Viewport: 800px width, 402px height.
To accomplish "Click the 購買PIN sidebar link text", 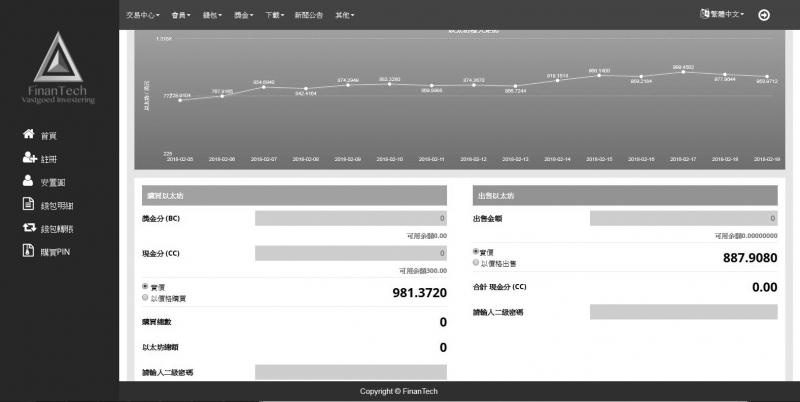I will tap(55, 251).
